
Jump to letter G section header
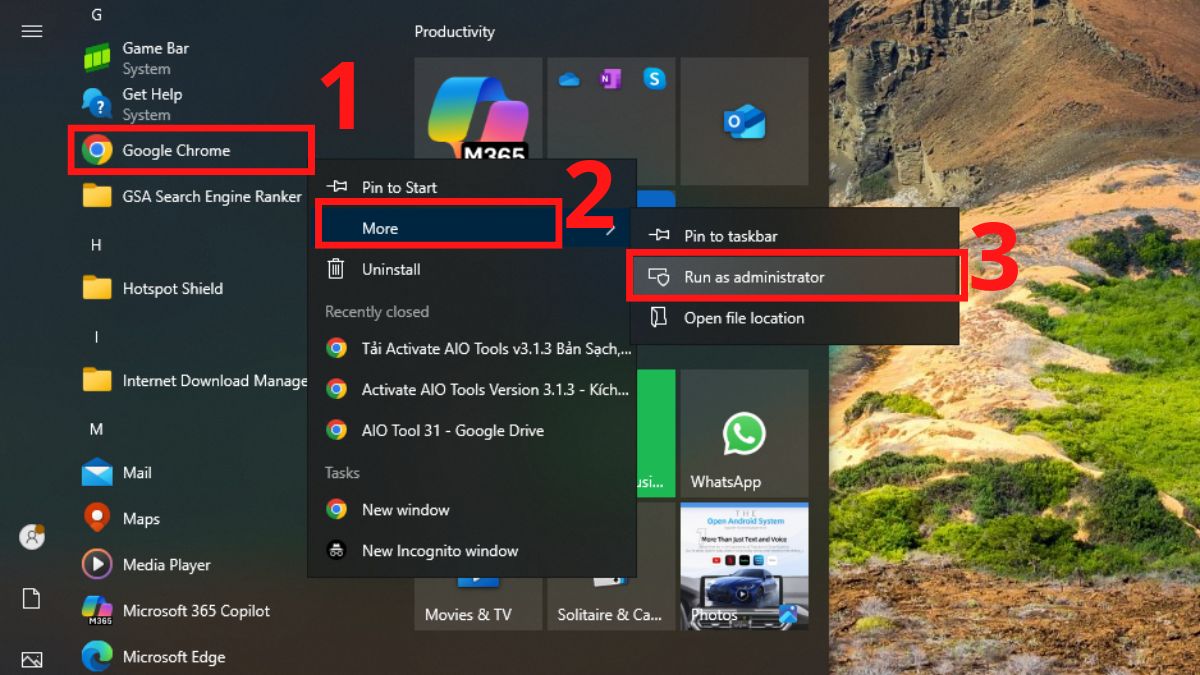(96, 15)
